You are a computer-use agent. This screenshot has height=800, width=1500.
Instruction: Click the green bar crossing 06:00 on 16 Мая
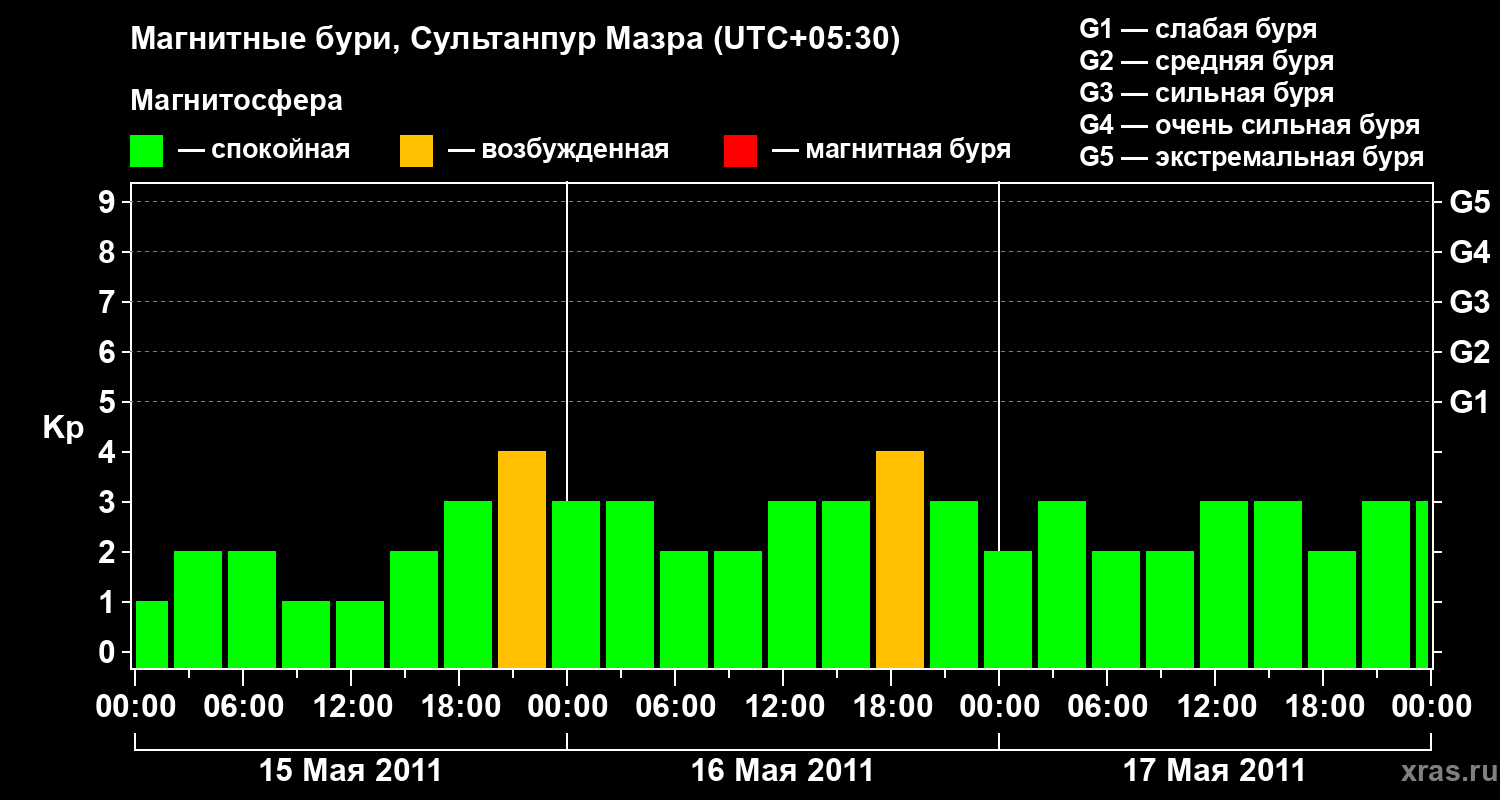coord(684,610)
